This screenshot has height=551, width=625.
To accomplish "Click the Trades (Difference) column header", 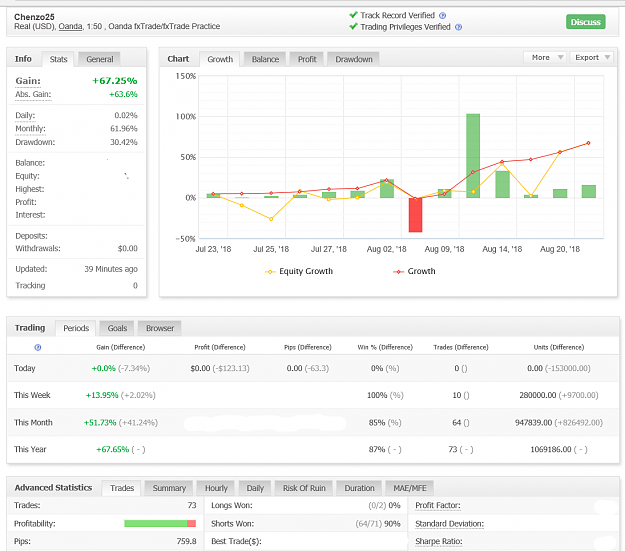I will [461, 347].
